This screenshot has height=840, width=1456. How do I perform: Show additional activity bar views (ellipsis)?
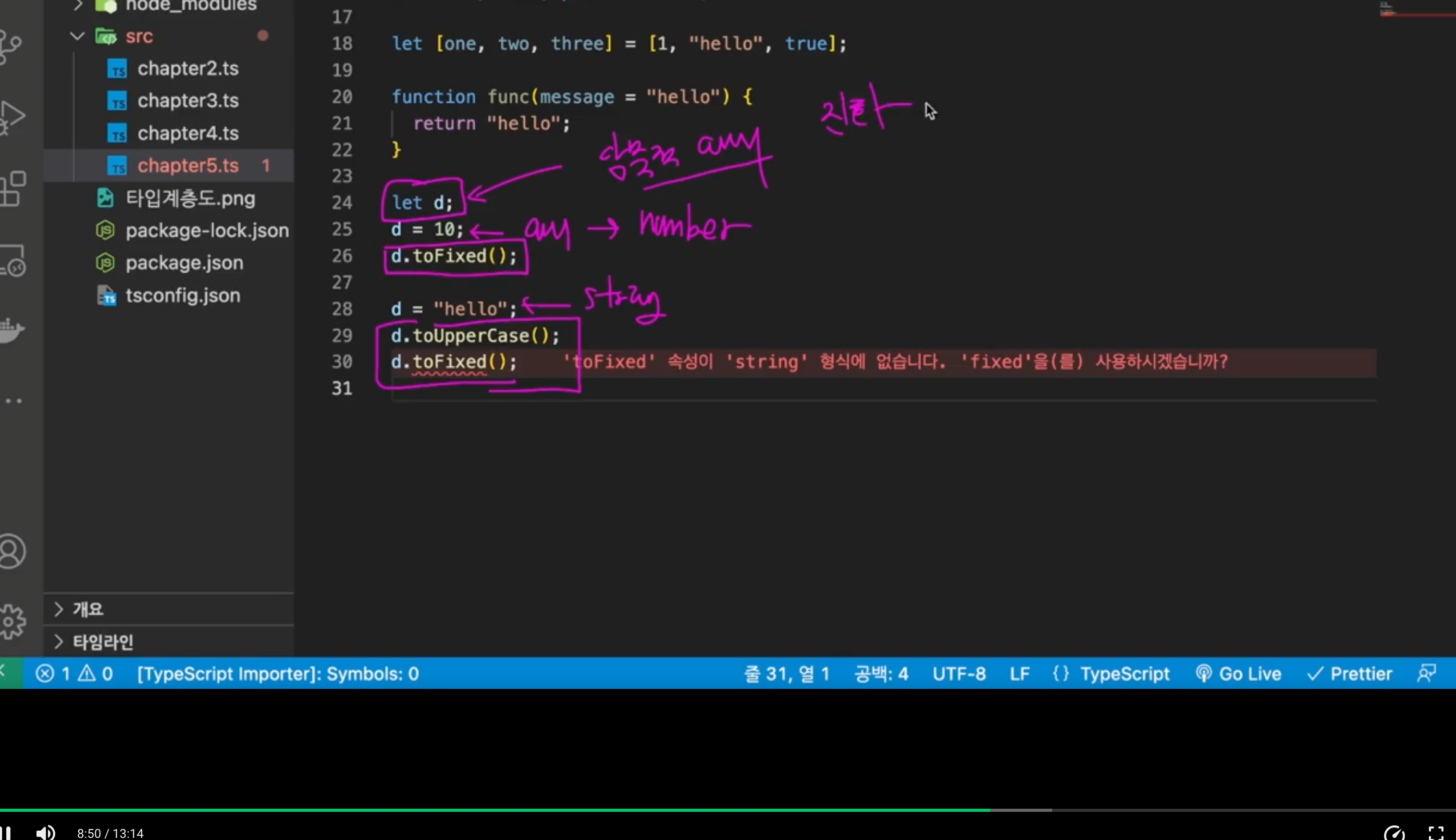point(13,400)
